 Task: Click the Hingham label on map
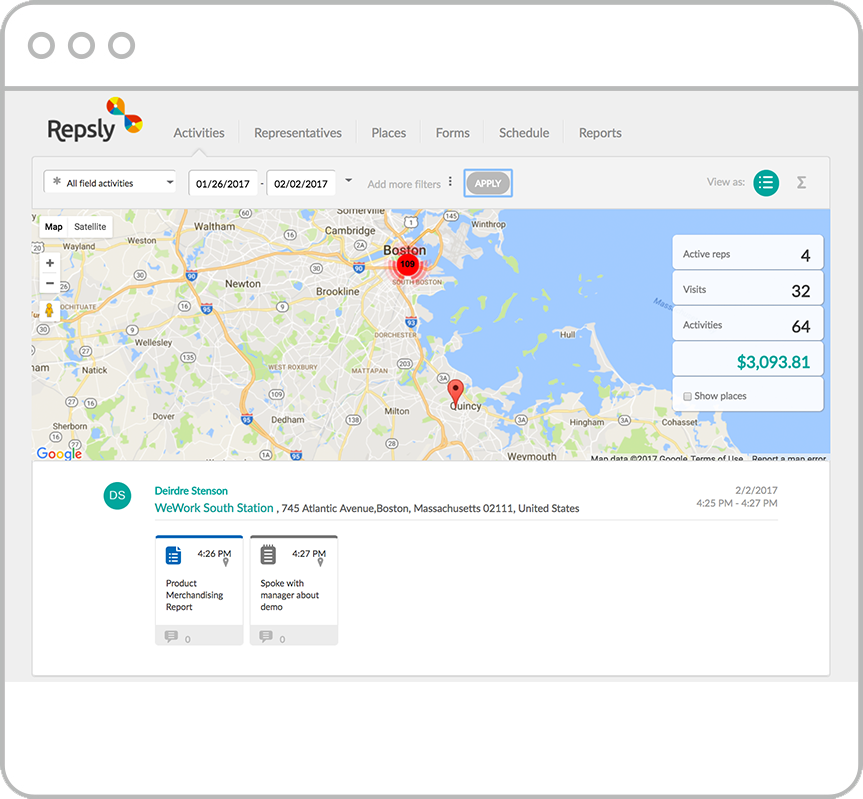[587, 422]
